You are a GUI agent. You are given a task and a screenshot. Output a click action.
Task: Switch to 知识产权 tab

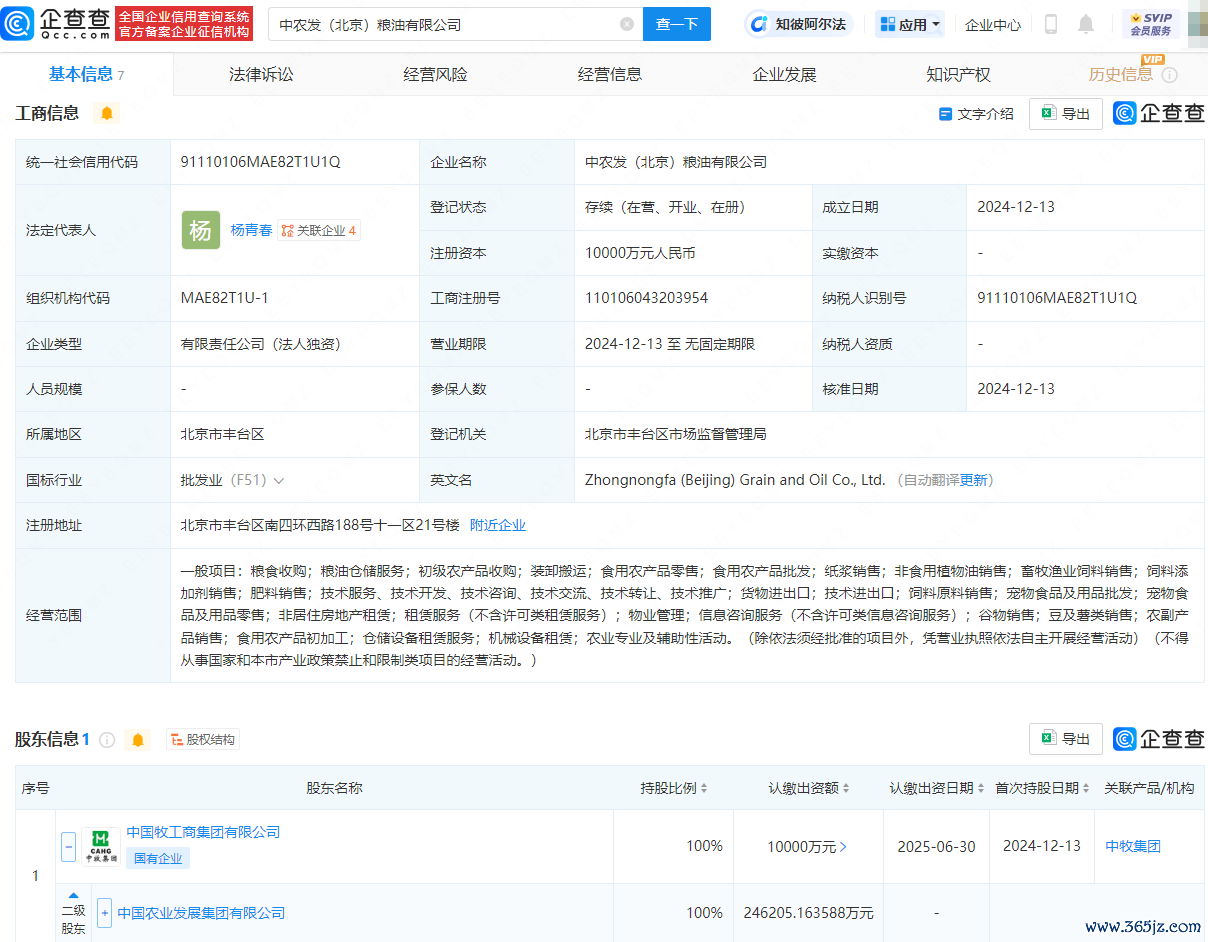959,75
